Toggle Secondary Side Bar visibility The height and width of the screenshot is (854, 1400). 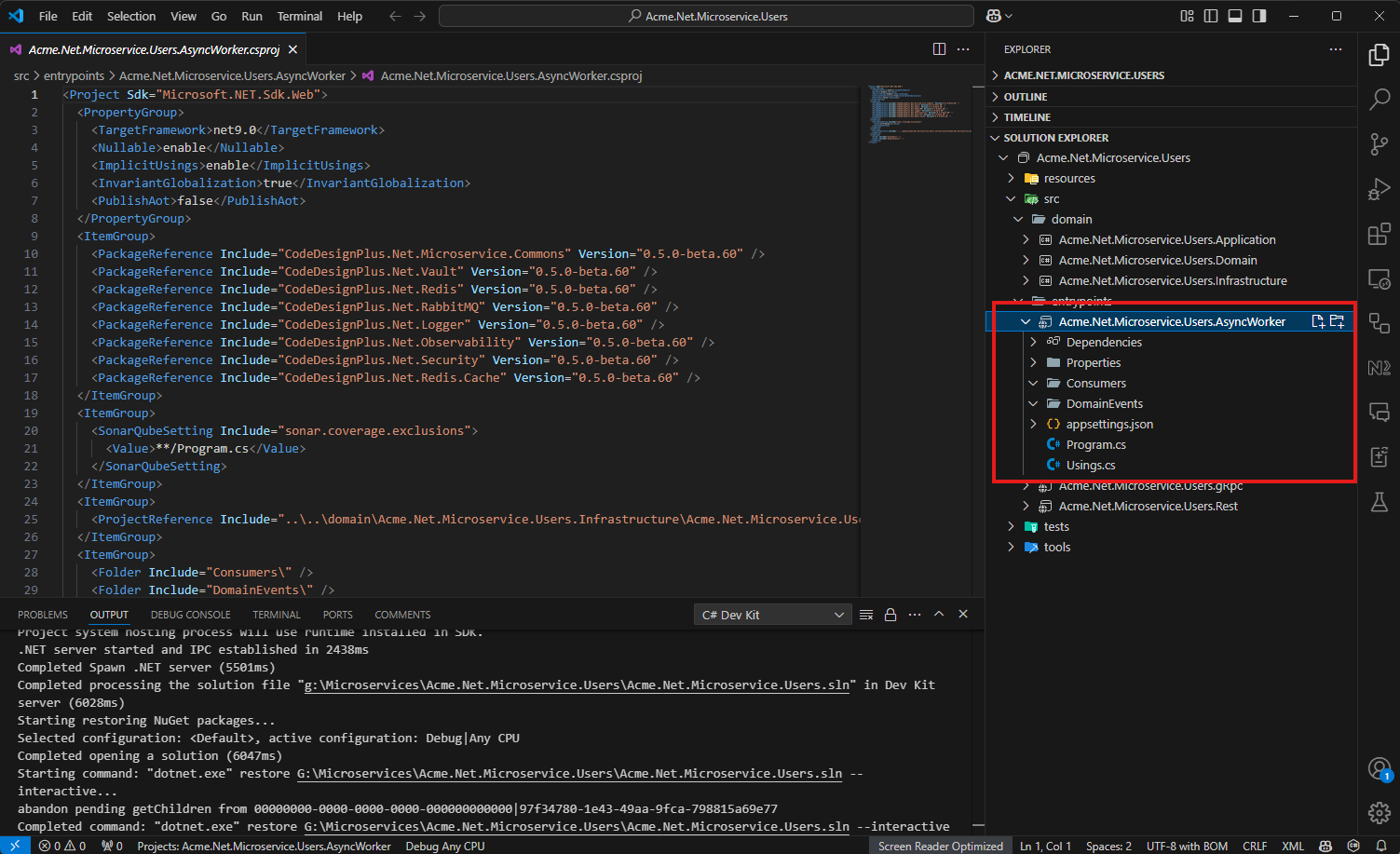[1259, 16]
